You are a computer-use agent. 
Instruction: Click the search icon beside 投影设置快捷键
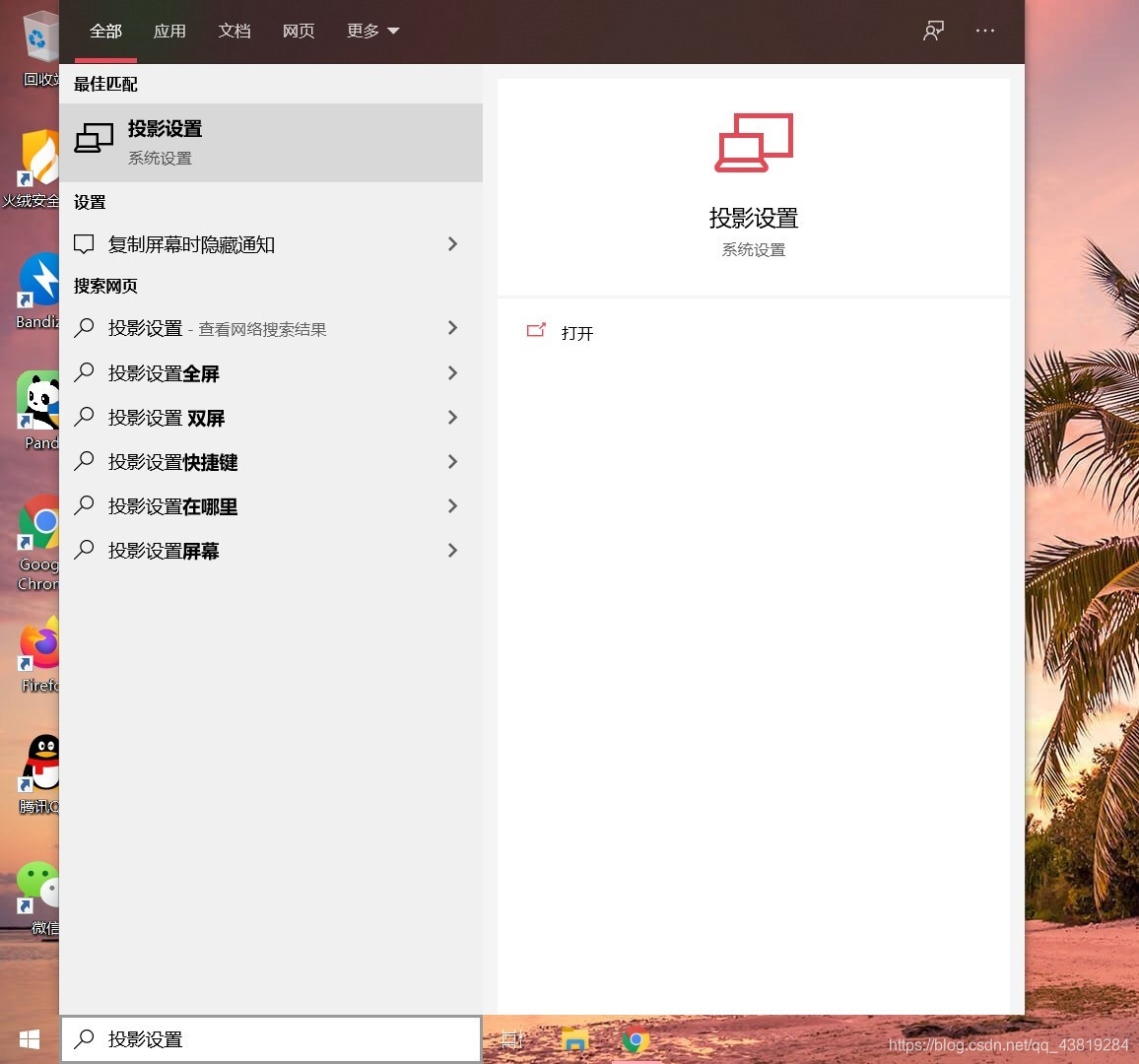click(x=85, y=461)
